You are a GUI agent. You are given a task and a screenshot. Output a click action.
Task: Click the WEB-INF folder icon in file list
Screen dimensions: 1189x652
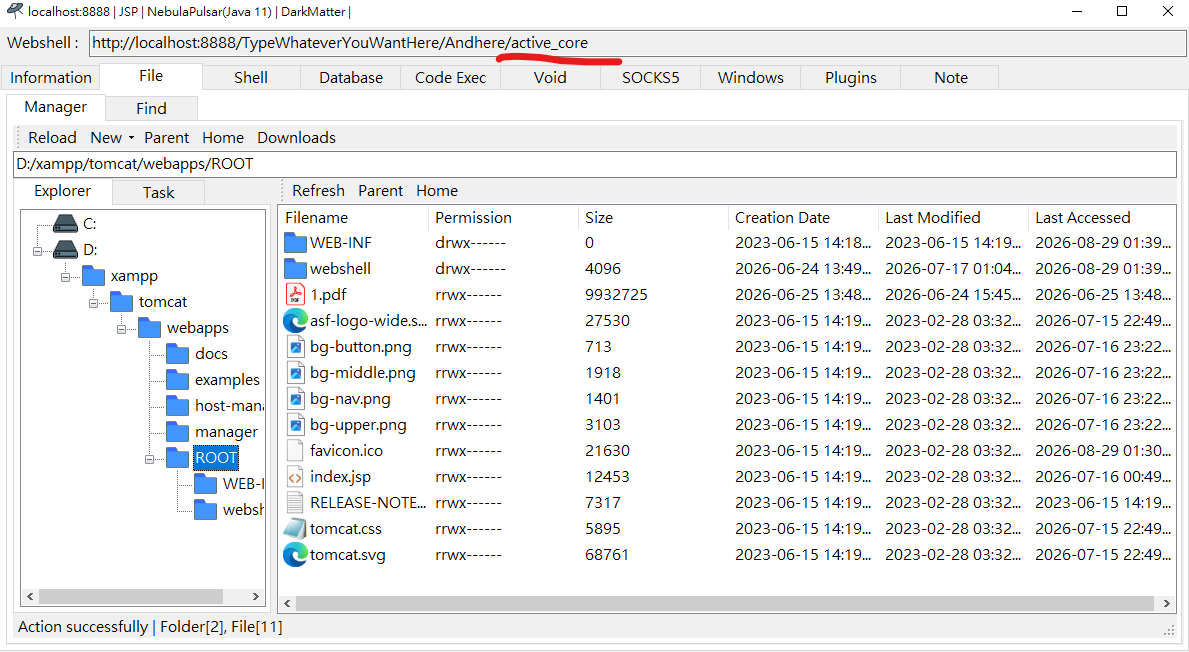[x=295, y=243]
